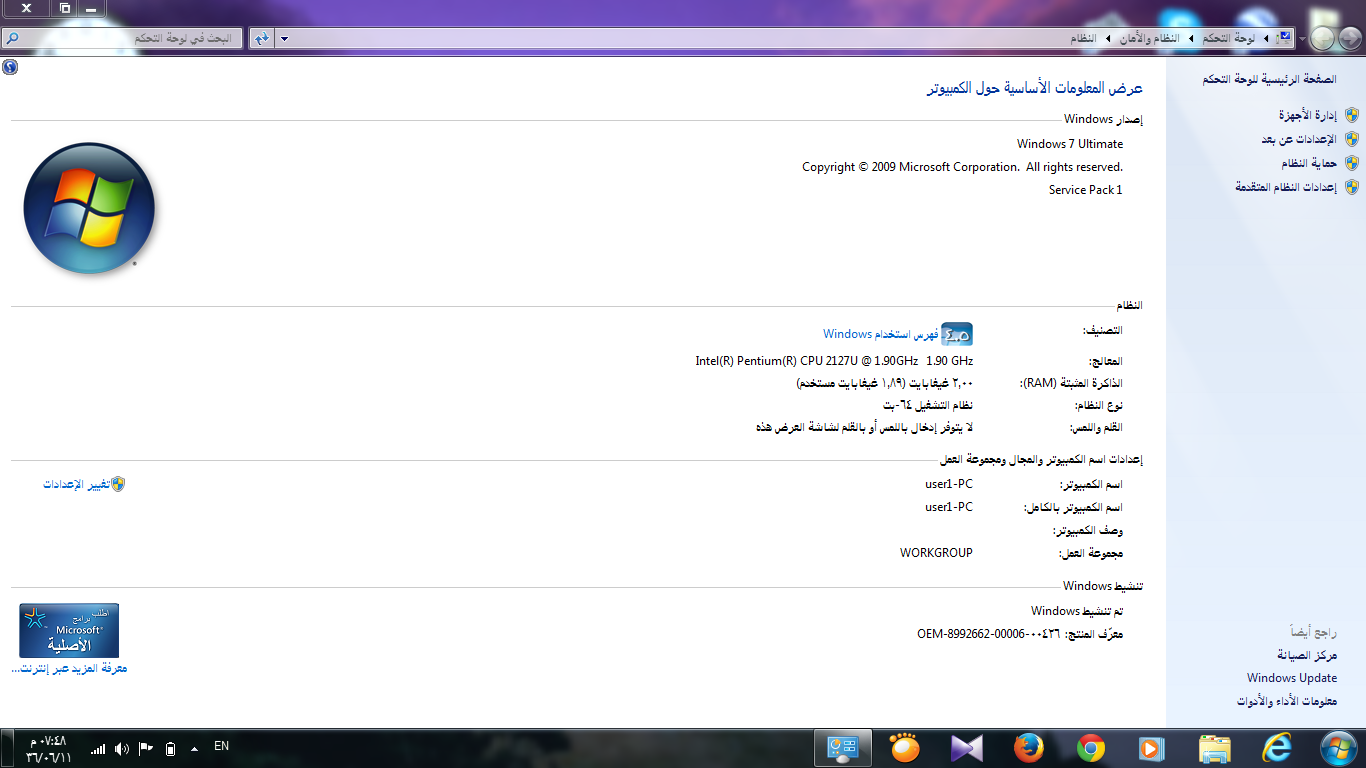Click the taskbar clock and date
The width and height of the screenshot is (1366, 768).
(48, 748)
